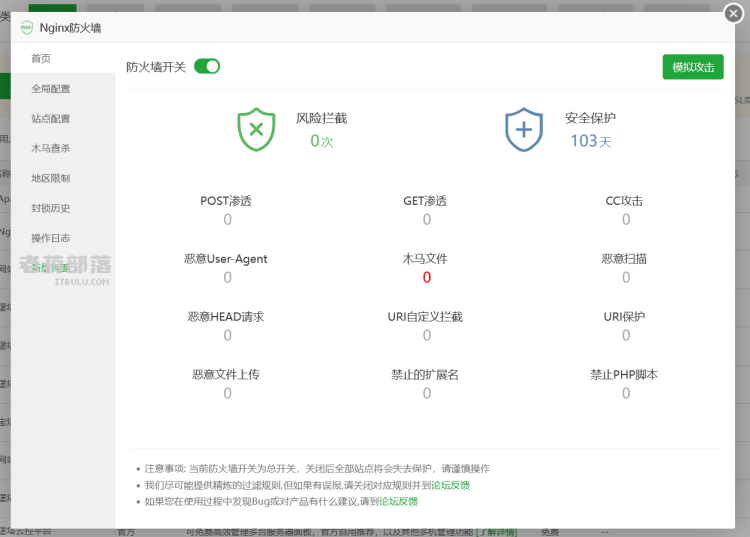Click the GET渗透 label

pyautogui.click(x=425, y=201)
